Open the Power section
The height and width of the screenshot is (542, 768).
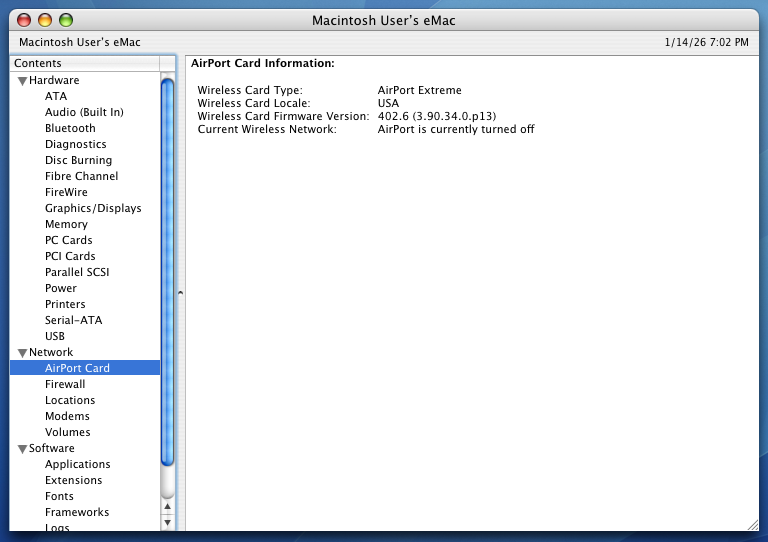click(61, 288)
